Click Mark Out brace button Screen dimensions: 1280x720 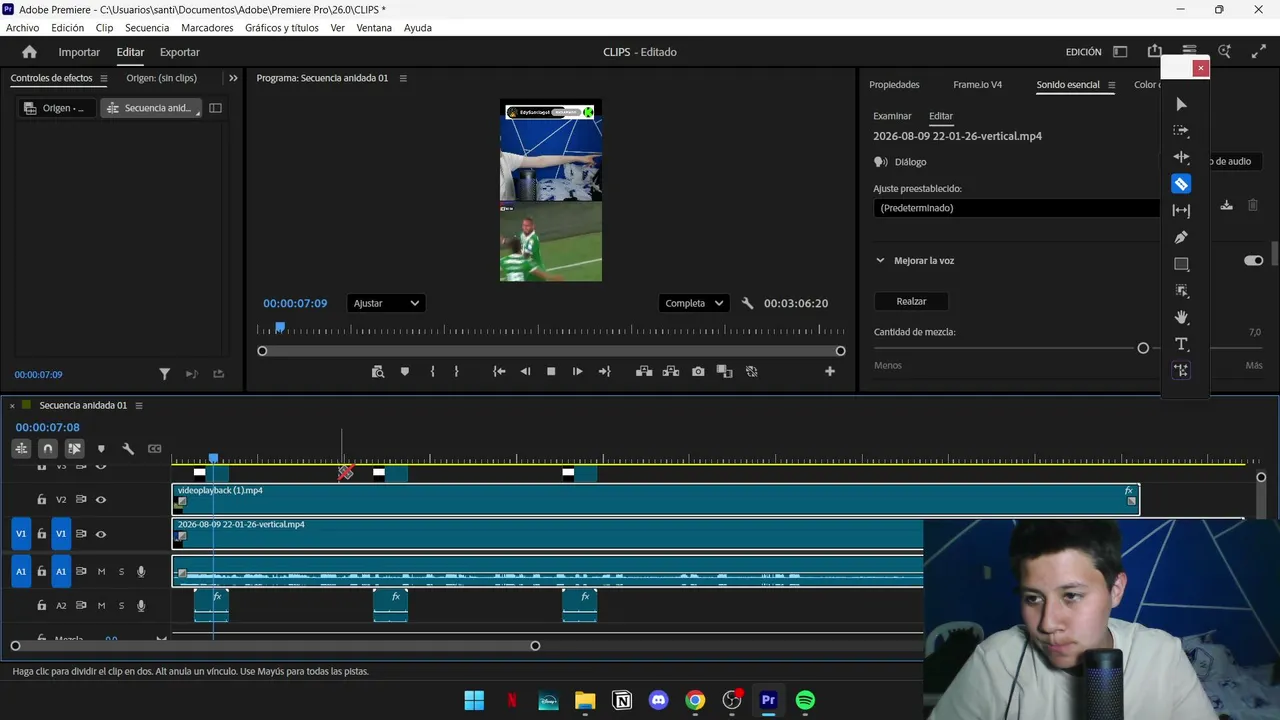[x=456, y=371]
